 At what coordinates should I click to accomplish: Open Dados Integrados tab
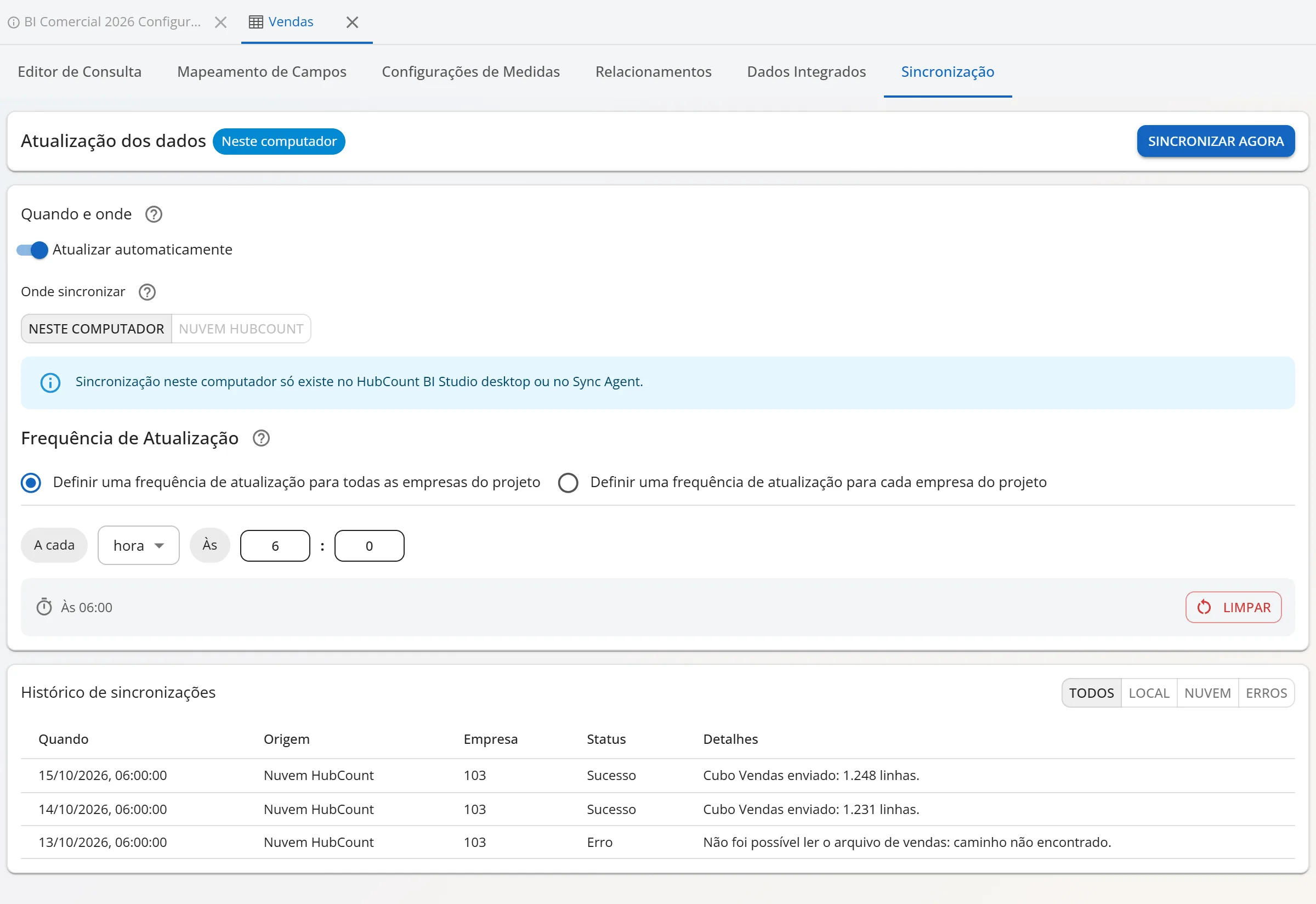pos(807,72)
